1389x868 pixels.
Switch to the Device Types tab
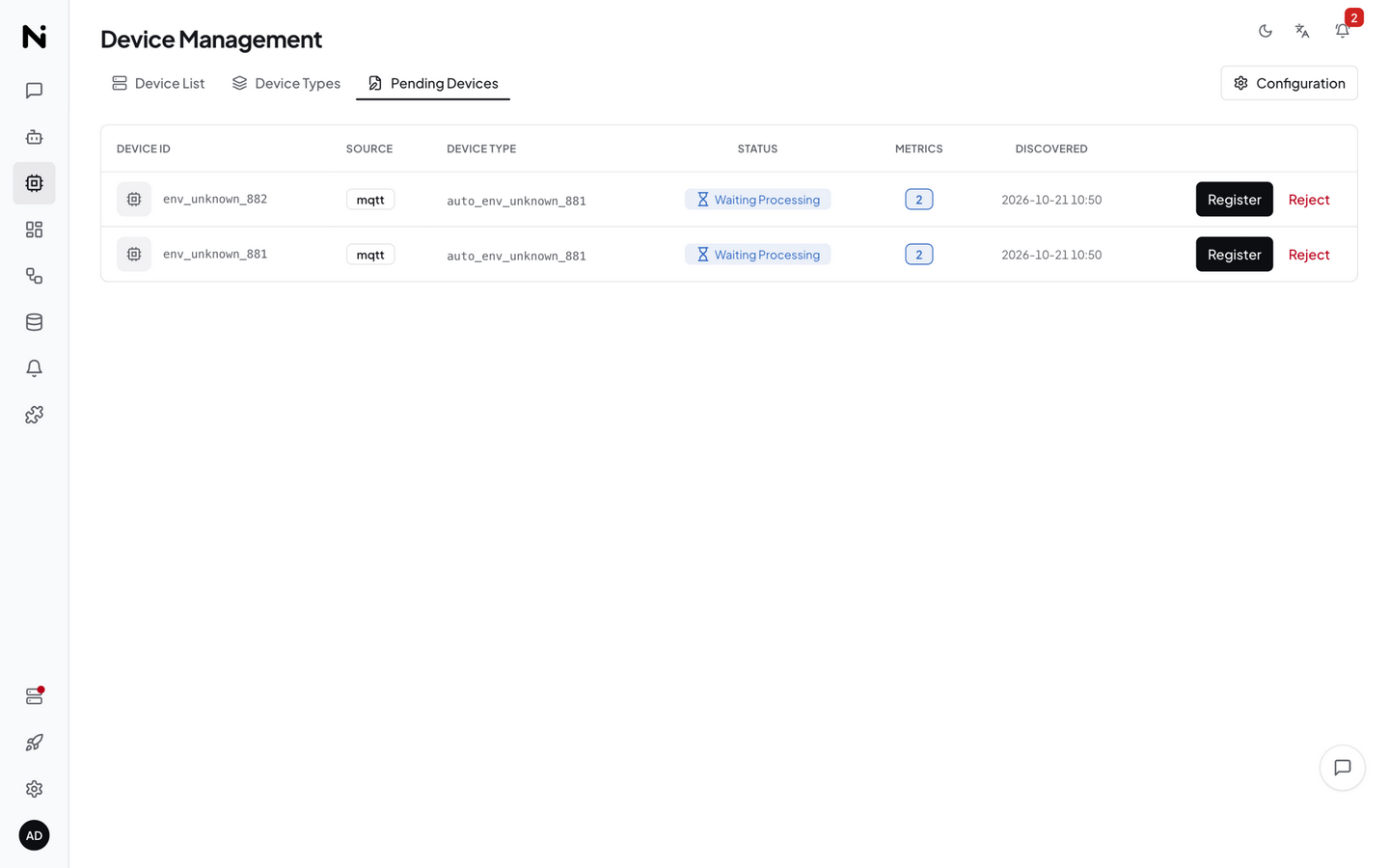coord(286,84)
